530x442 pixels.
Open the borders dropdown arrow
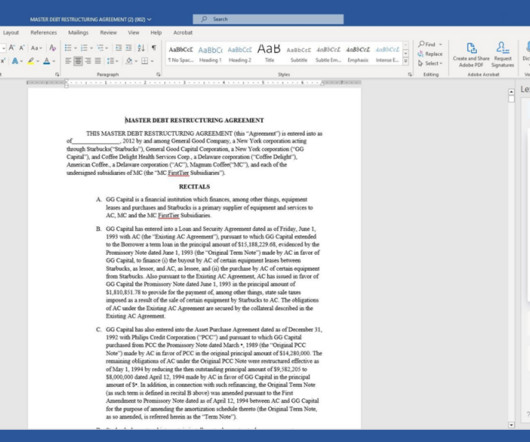point(152,62)
